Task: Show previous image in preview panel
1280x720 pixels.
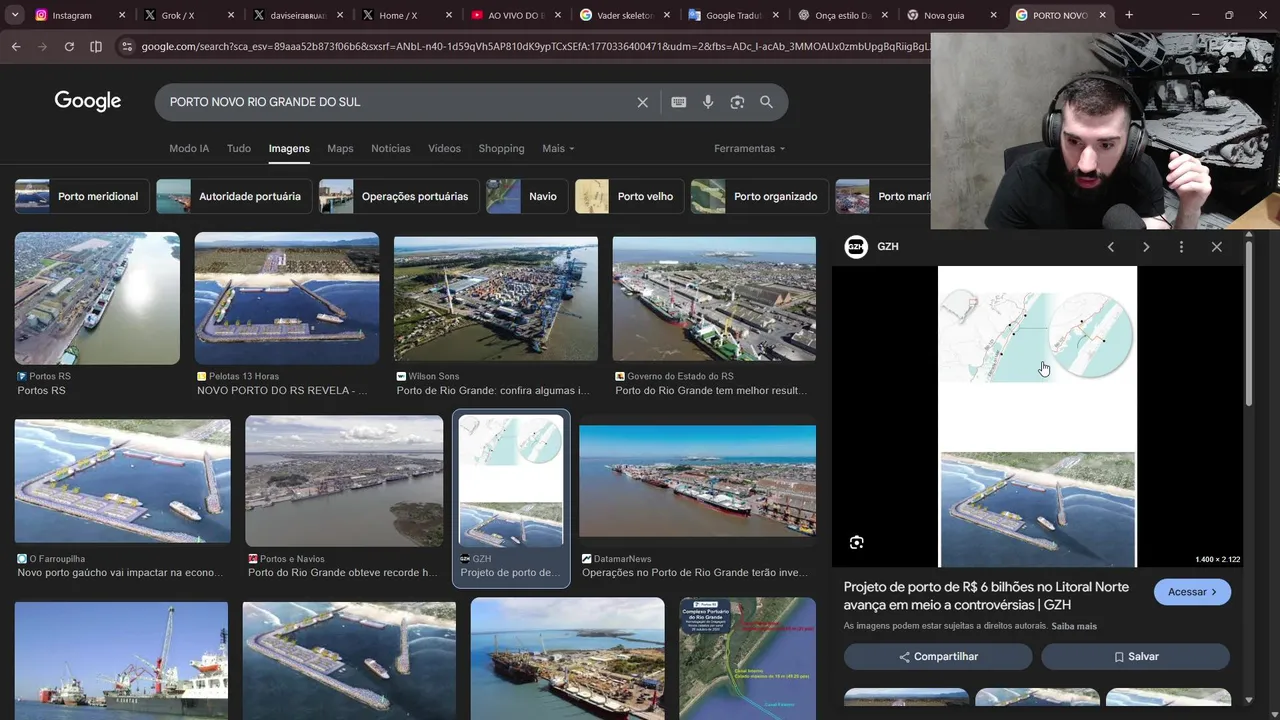Action: pyautogui.click(x=1110, y=247)
